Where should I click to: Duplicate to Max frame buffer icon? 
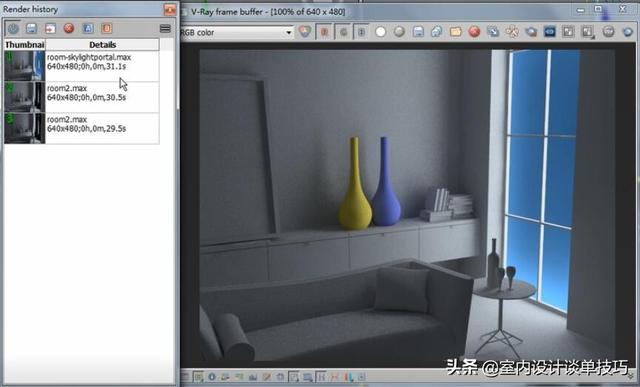click(x=493, y=31)
